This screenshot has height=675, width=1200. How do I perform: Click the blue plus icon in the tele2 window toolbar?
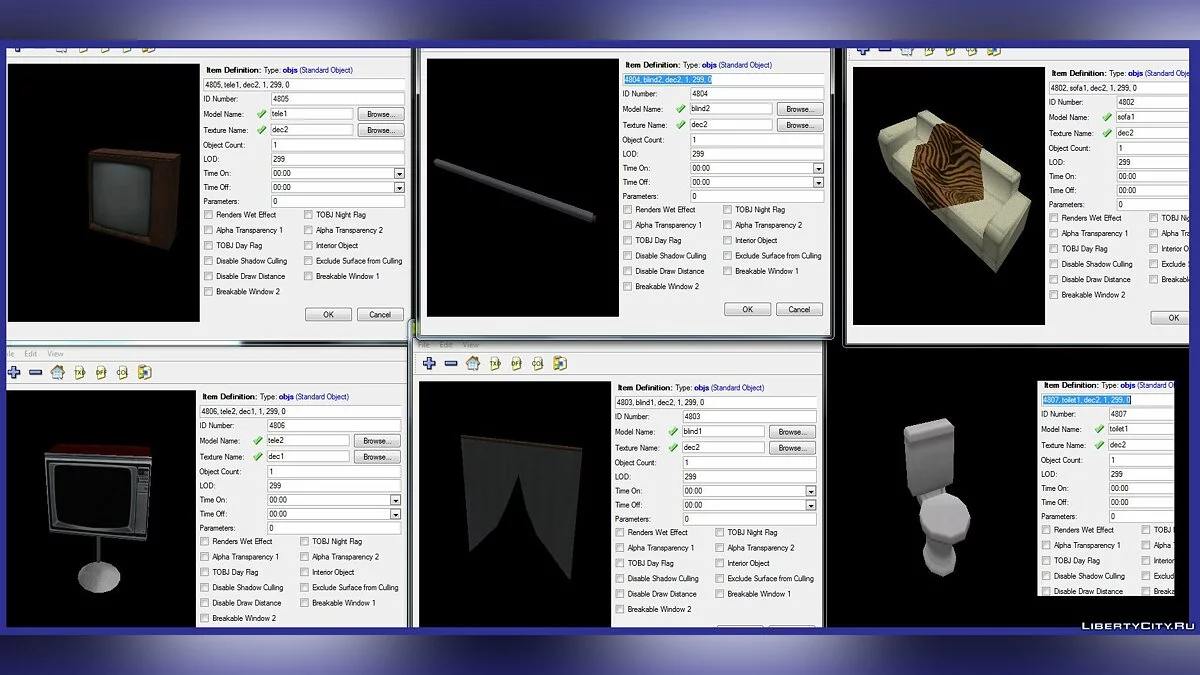click(x=14, y=372)
